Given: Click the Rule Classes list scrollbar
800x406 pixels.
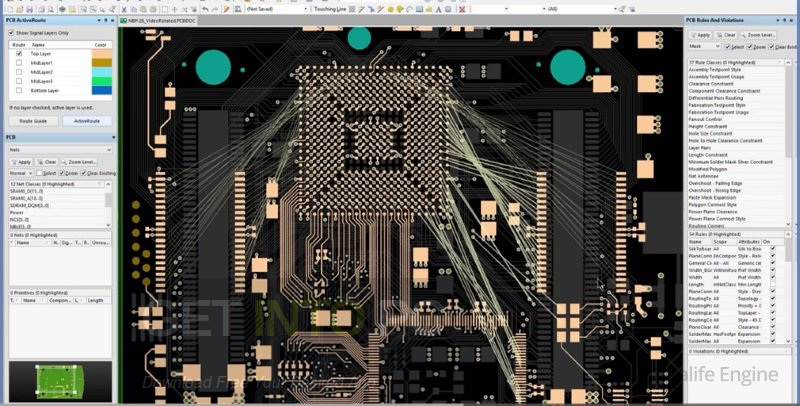Looking at the screenshot, I should coord(788,145).
